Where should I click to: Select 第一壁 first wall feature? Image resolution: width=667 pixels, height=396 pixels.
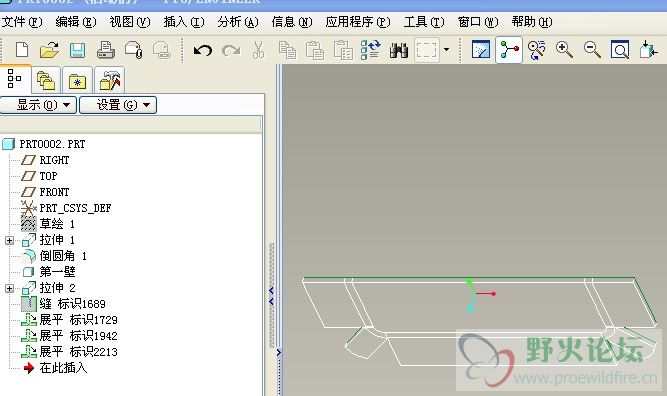point(57,272)
